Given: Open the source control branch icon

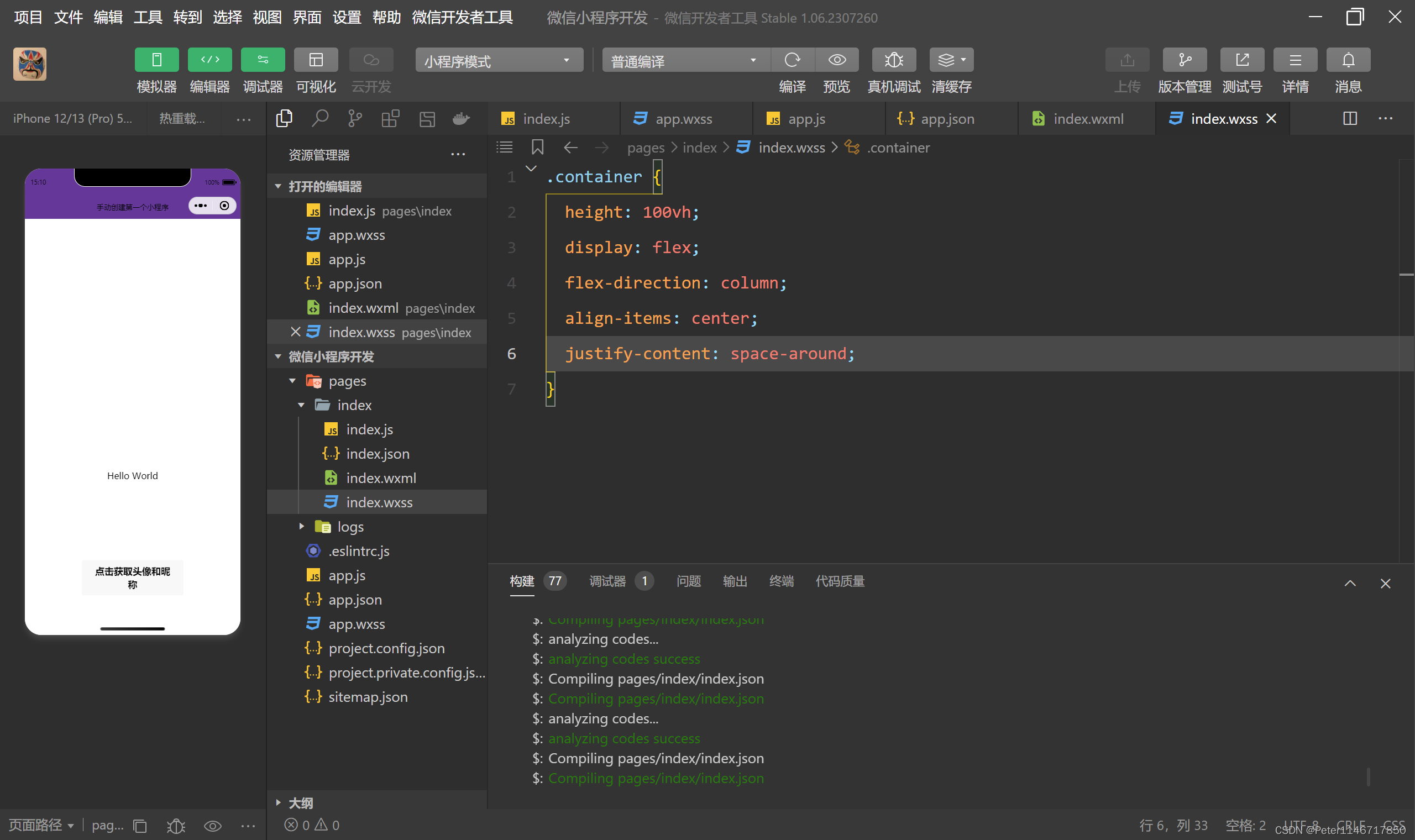Looking at the screenshot, I should (355, 118).
